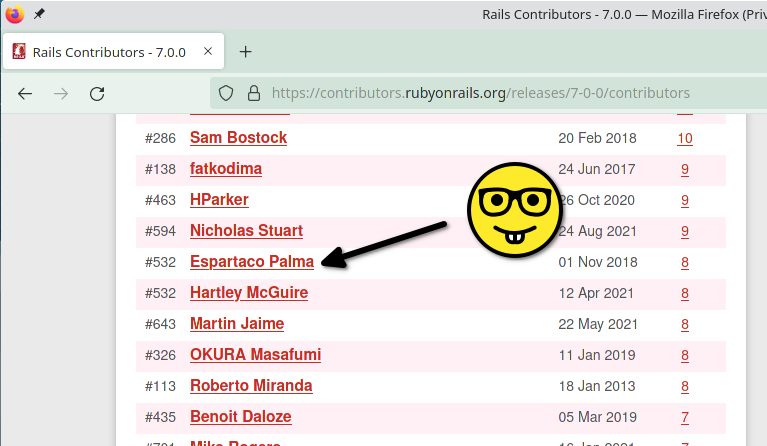Image resolution: width=767 pixels, height=446 pixels.
Task: Open Sam Bostock contributor page
Action: pyautogui.click(x=238, y=138)
